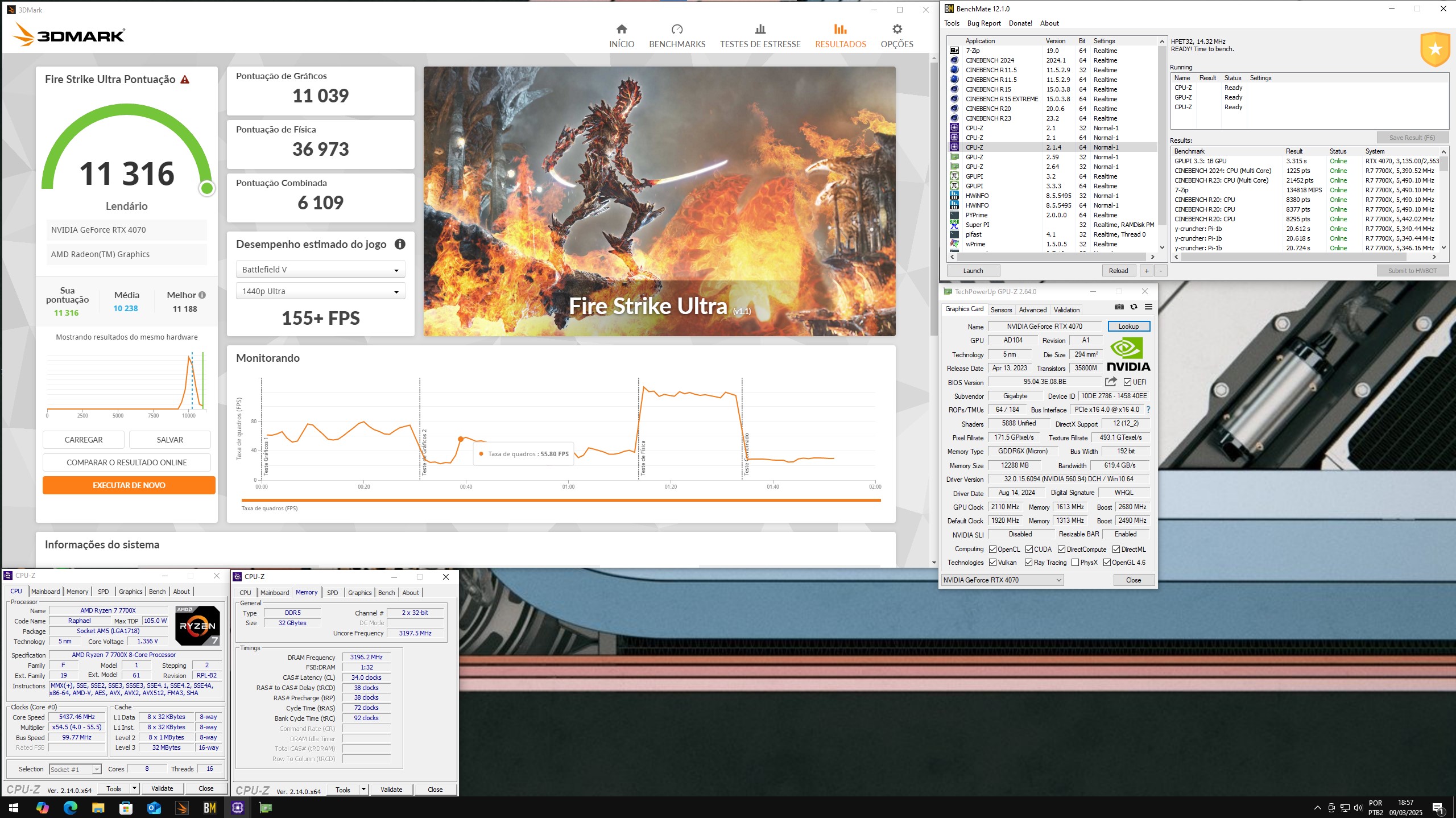Image resolution: width=1456 pixels, height=818 pixels.
Task: Click the orange frame rate point on Monitorando chart
Action: [461, 439]
